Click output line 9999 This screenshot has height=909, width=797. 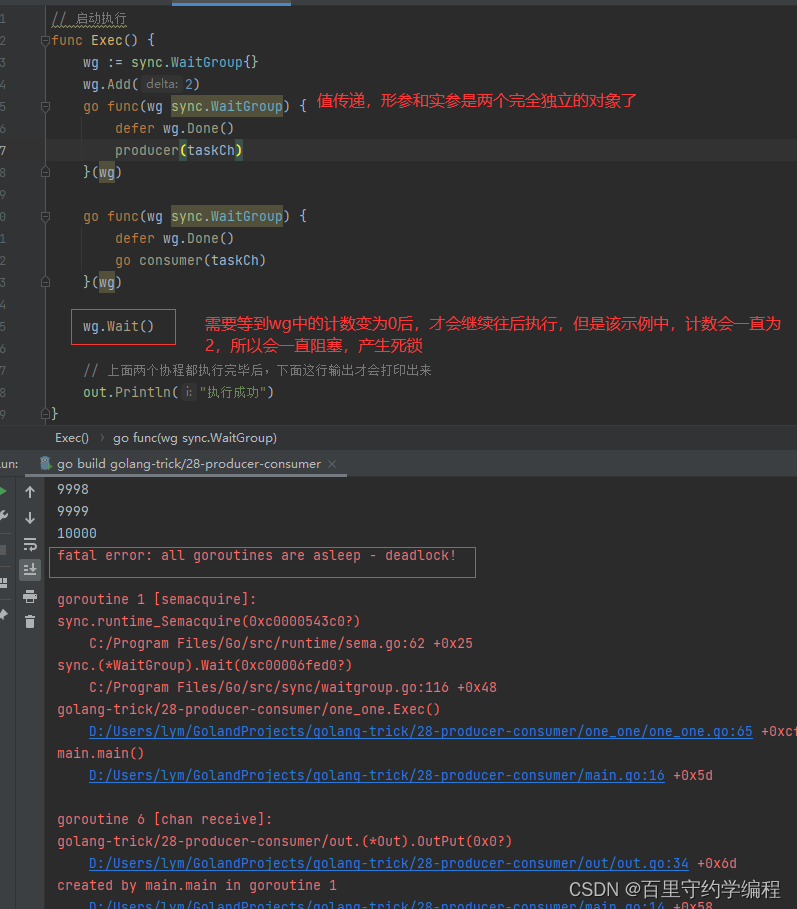[x=73, y=512]
